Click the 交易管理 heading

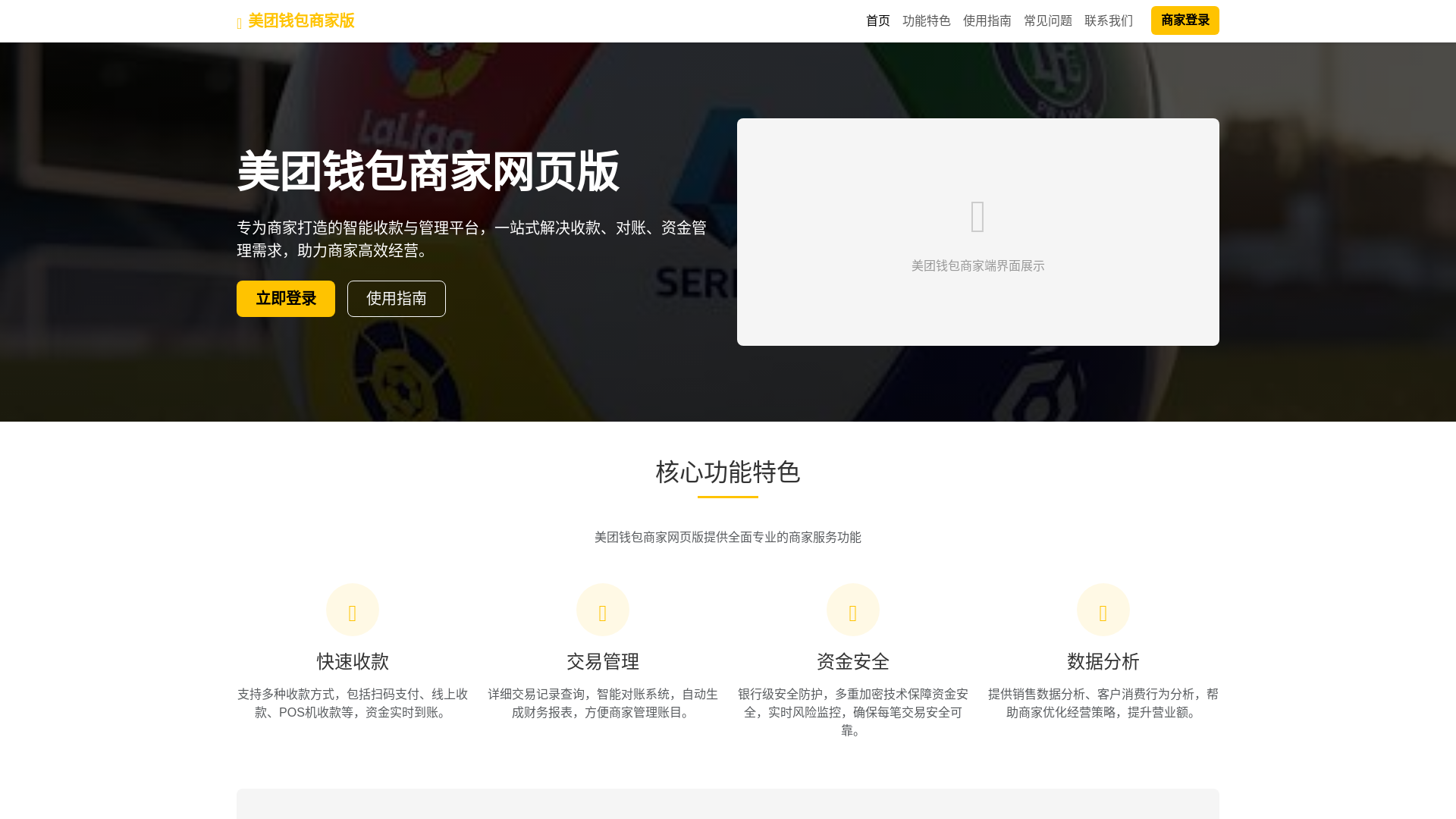603,661
